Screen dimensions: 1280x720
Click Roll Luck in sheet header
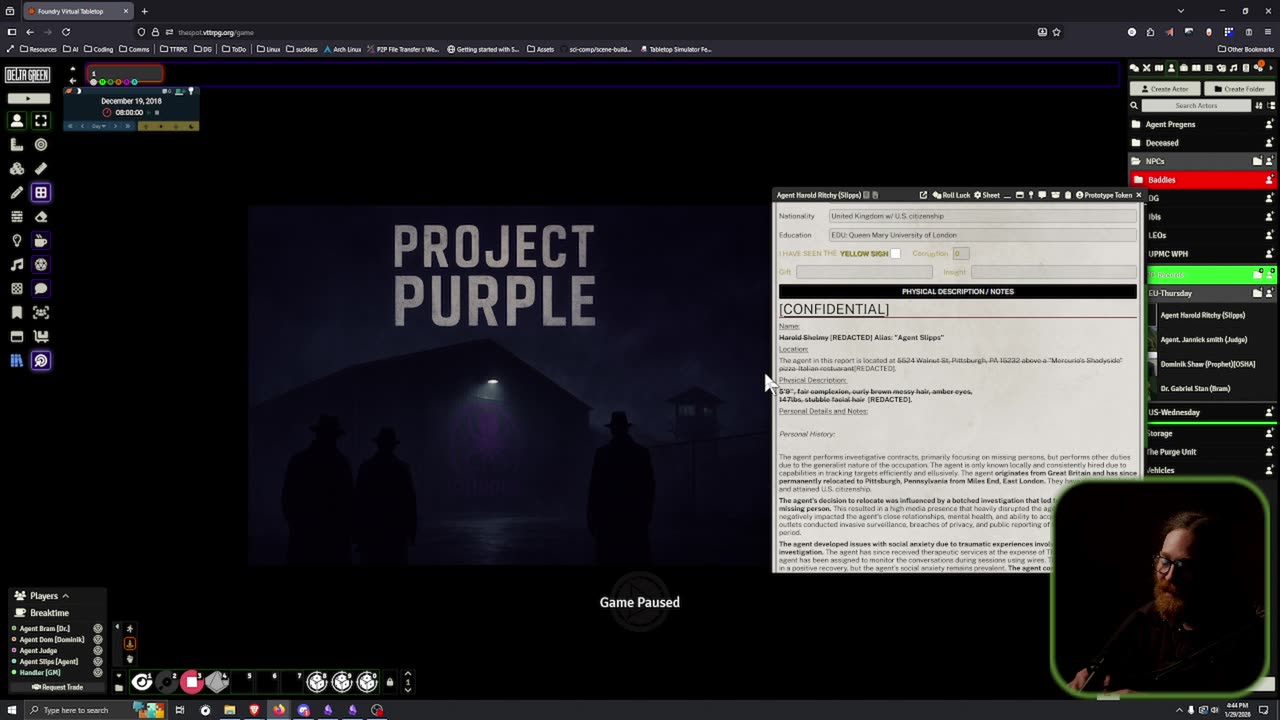click(951, 195)
